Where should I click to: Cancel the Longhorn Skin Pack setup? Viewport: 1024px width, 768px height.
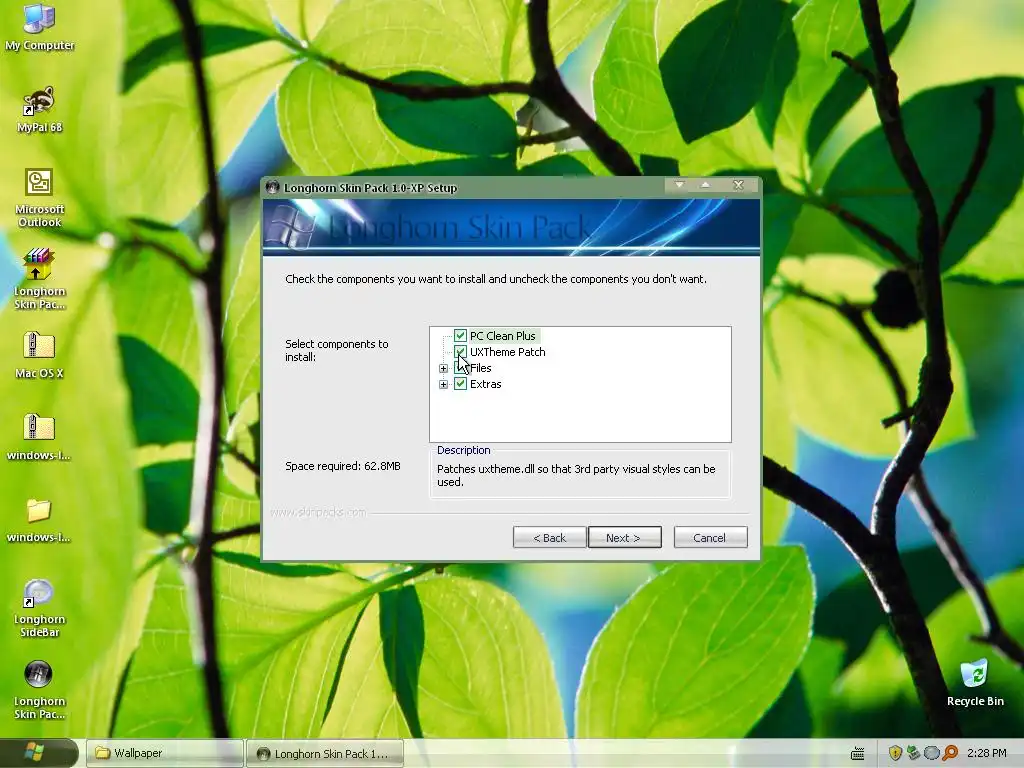pos(711,537)
